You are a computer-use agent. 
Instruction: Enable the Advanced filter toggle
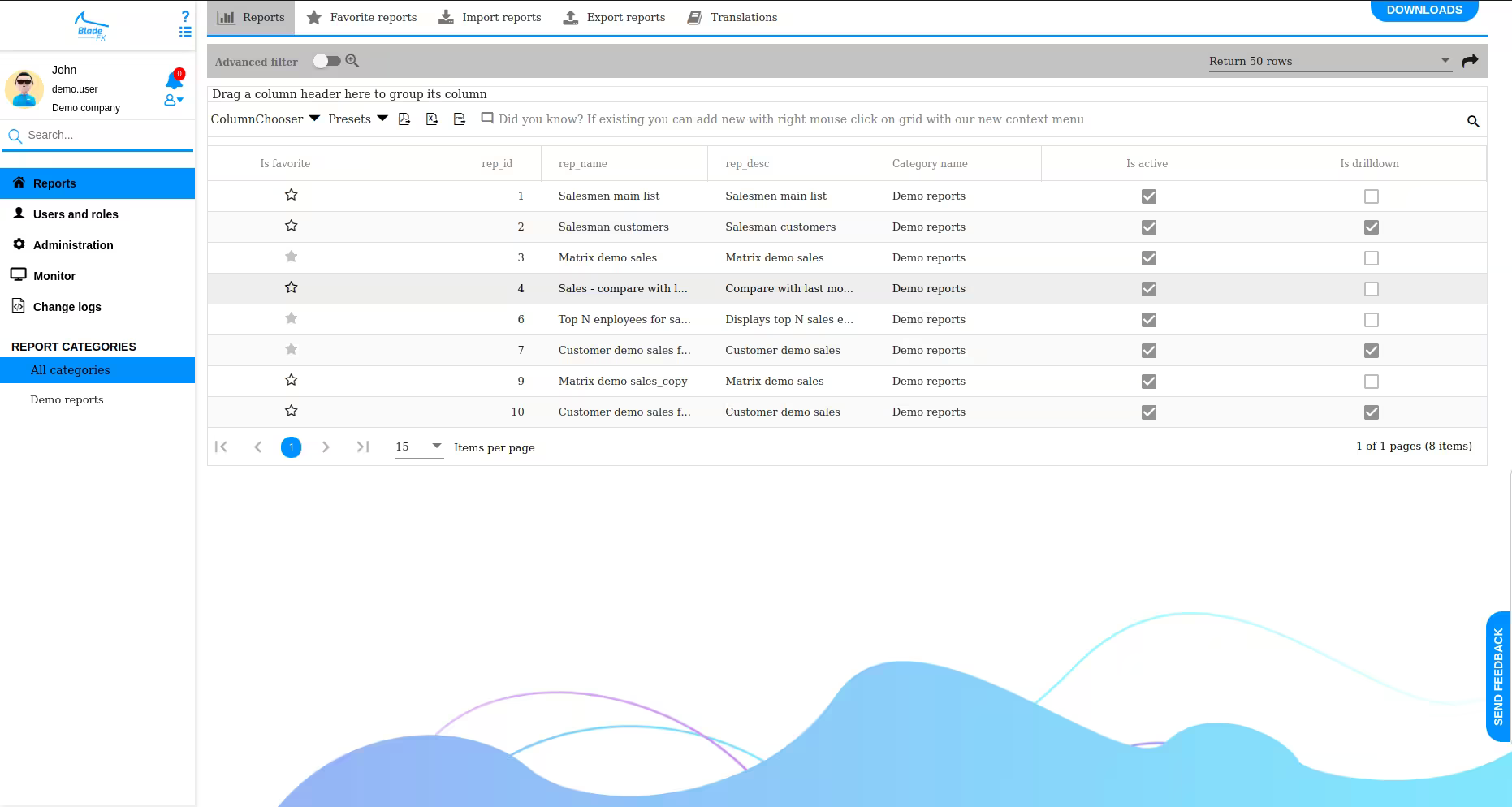[x=326, y=61]
